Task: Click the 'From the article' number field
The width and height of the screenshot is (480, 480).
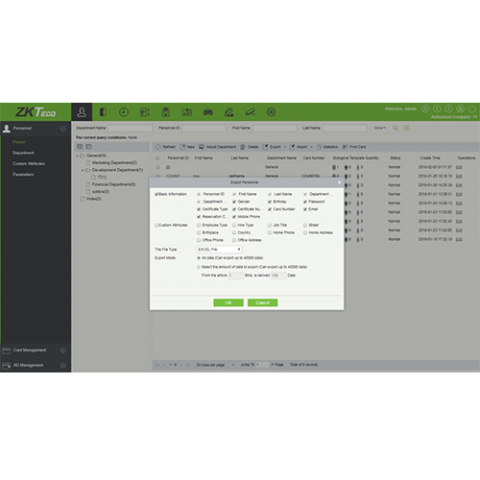Action: (x=236, y=275)
